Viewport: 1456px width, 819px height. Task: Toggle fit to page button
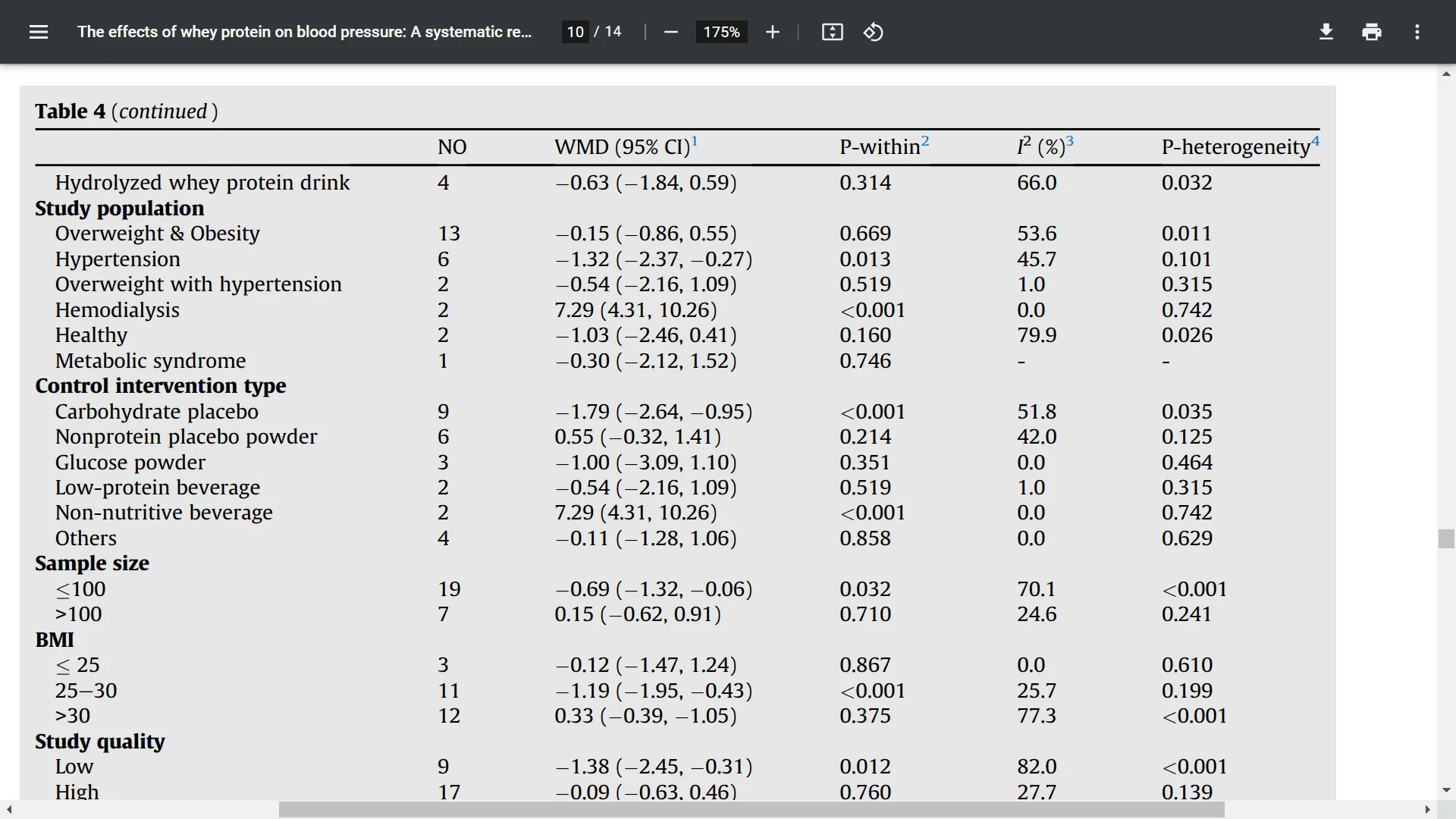(x=832, y=32)
